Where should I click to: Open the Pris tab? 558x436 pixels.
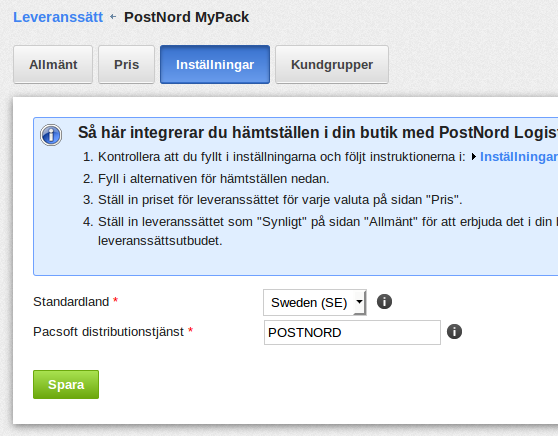coord(126,64)
